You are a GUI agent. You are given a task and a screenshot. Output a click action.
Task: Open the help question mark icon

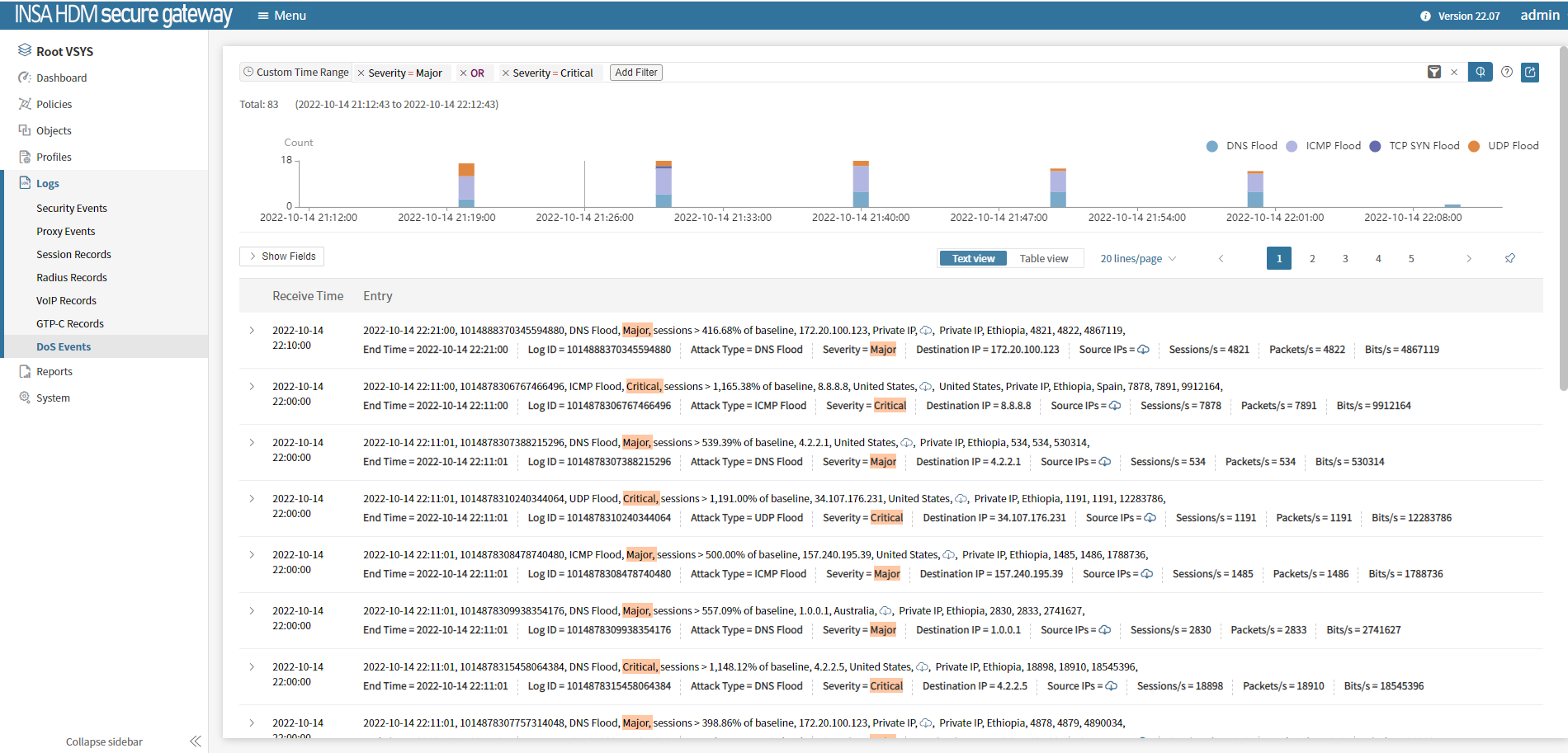pos(1507,73)
